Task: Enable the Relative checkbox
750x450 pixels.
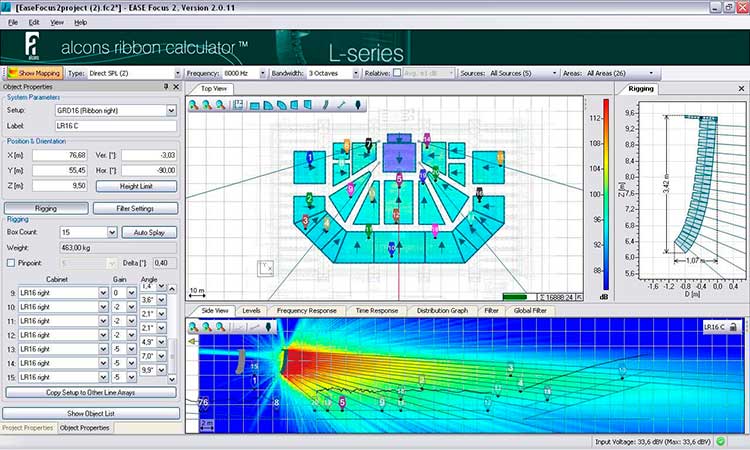Action: [x=397, y=73]
